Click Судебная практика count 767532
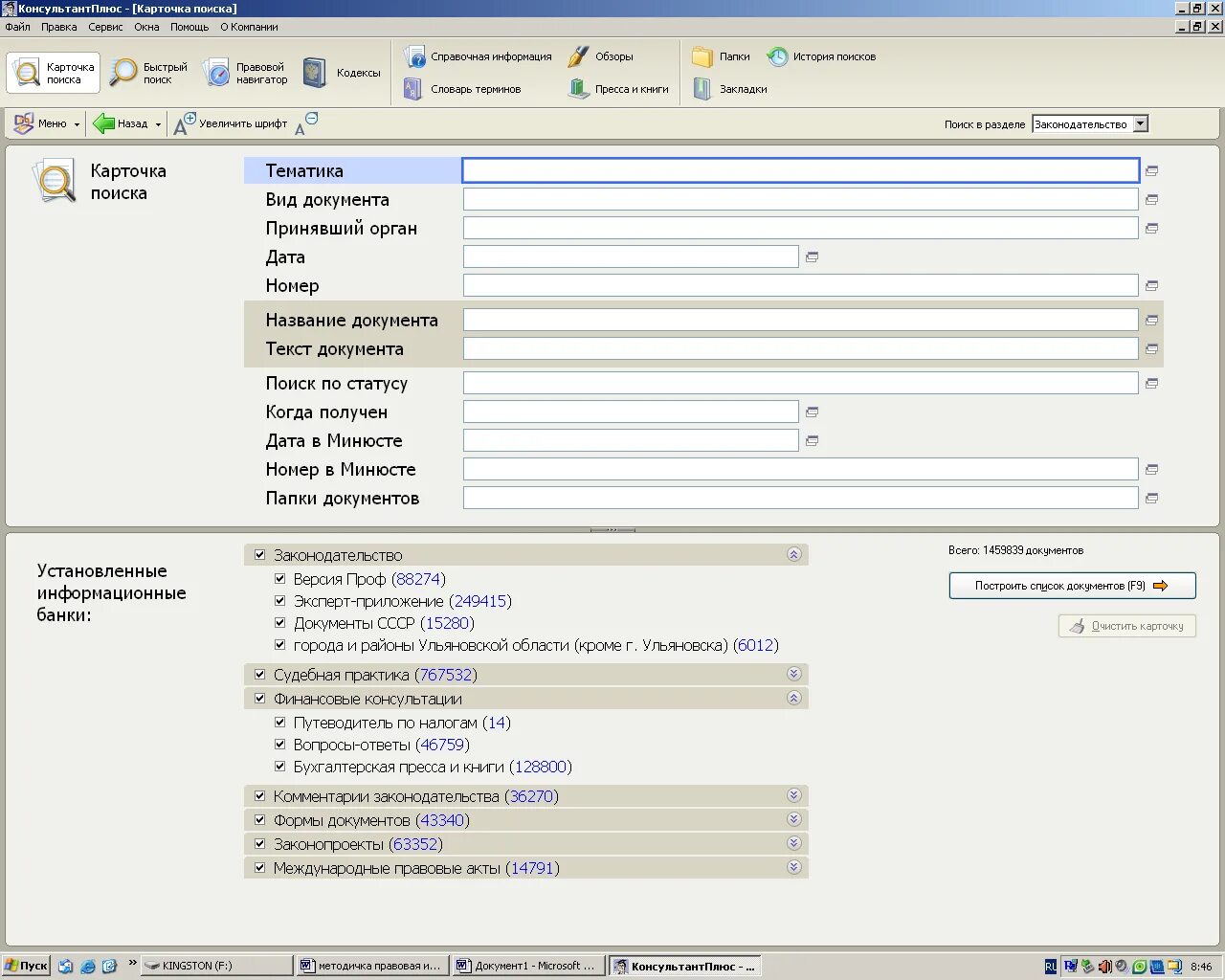The height and width of the screenshot is (980, 1225). [446, 675]
